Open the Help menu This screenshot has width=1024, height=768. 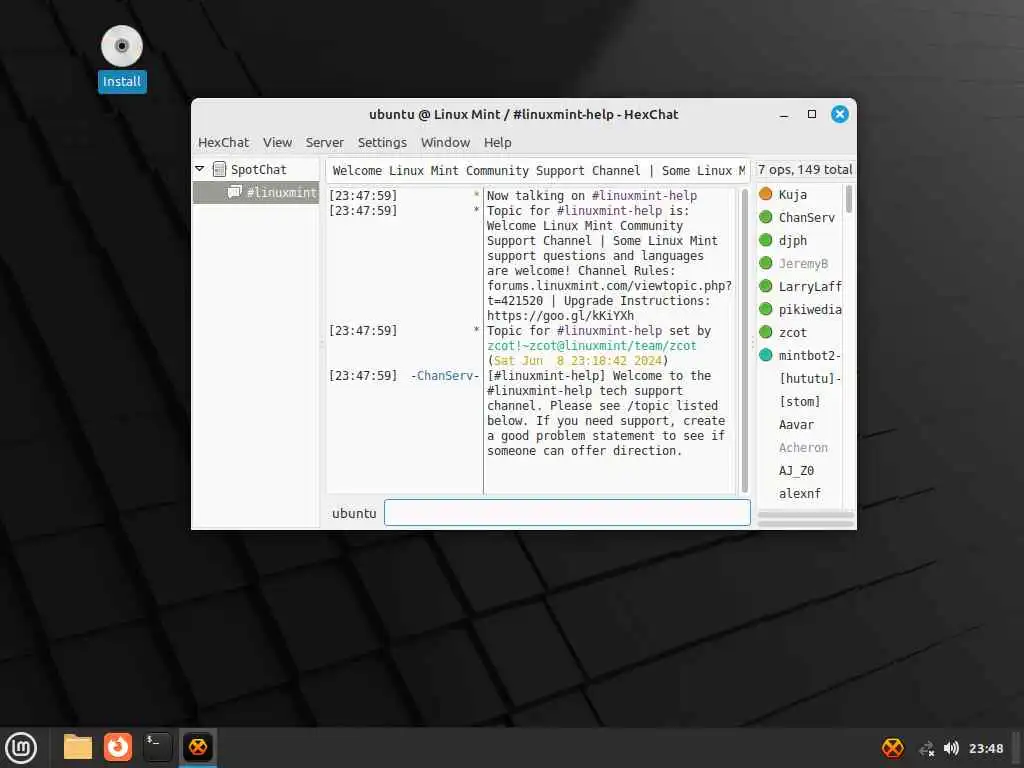pos(498,142)
